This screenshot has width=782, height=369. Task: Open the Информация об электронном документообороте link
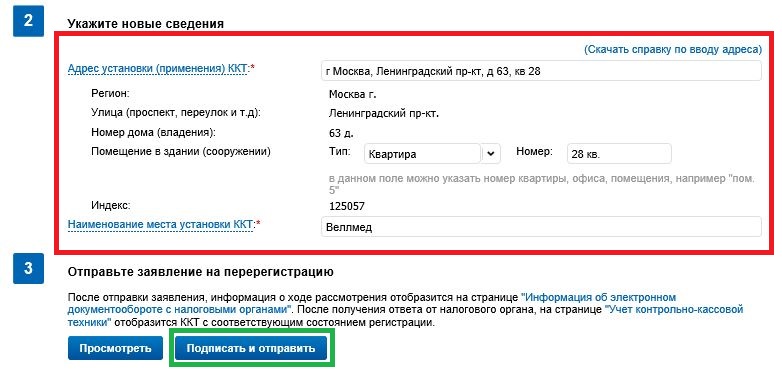coord(372,303)
